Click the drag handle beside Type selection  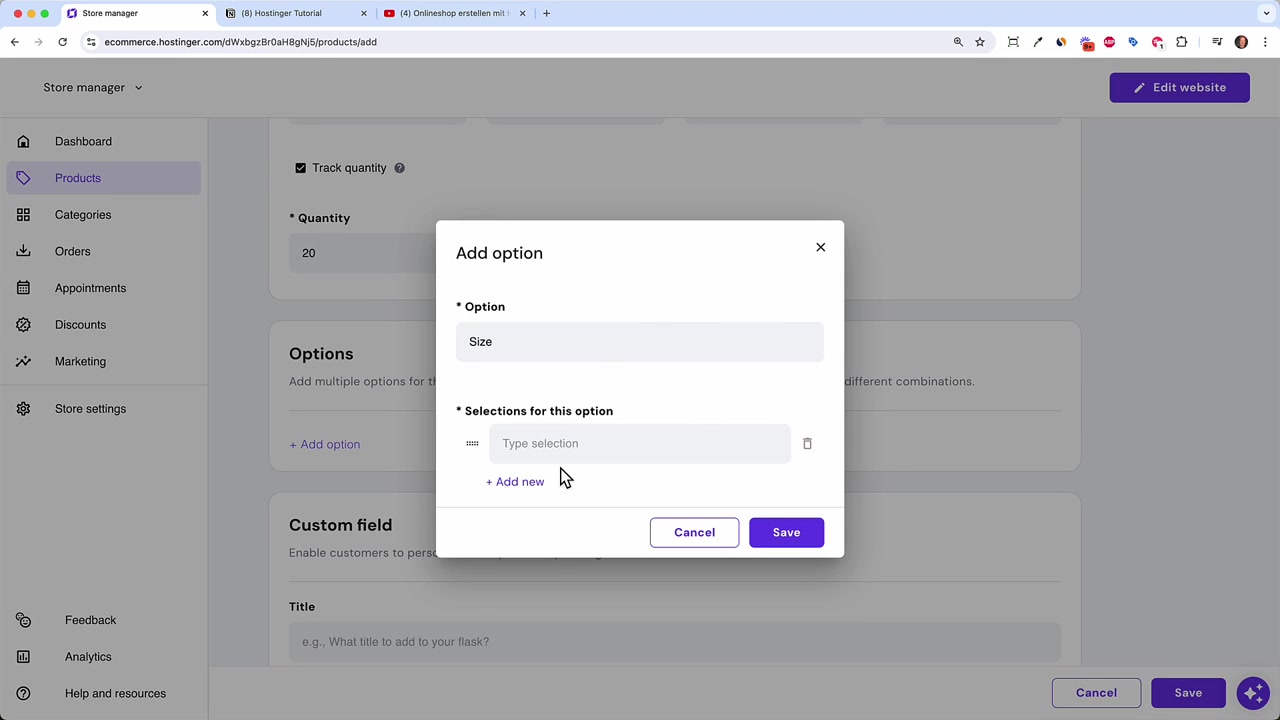pos(472,444)
